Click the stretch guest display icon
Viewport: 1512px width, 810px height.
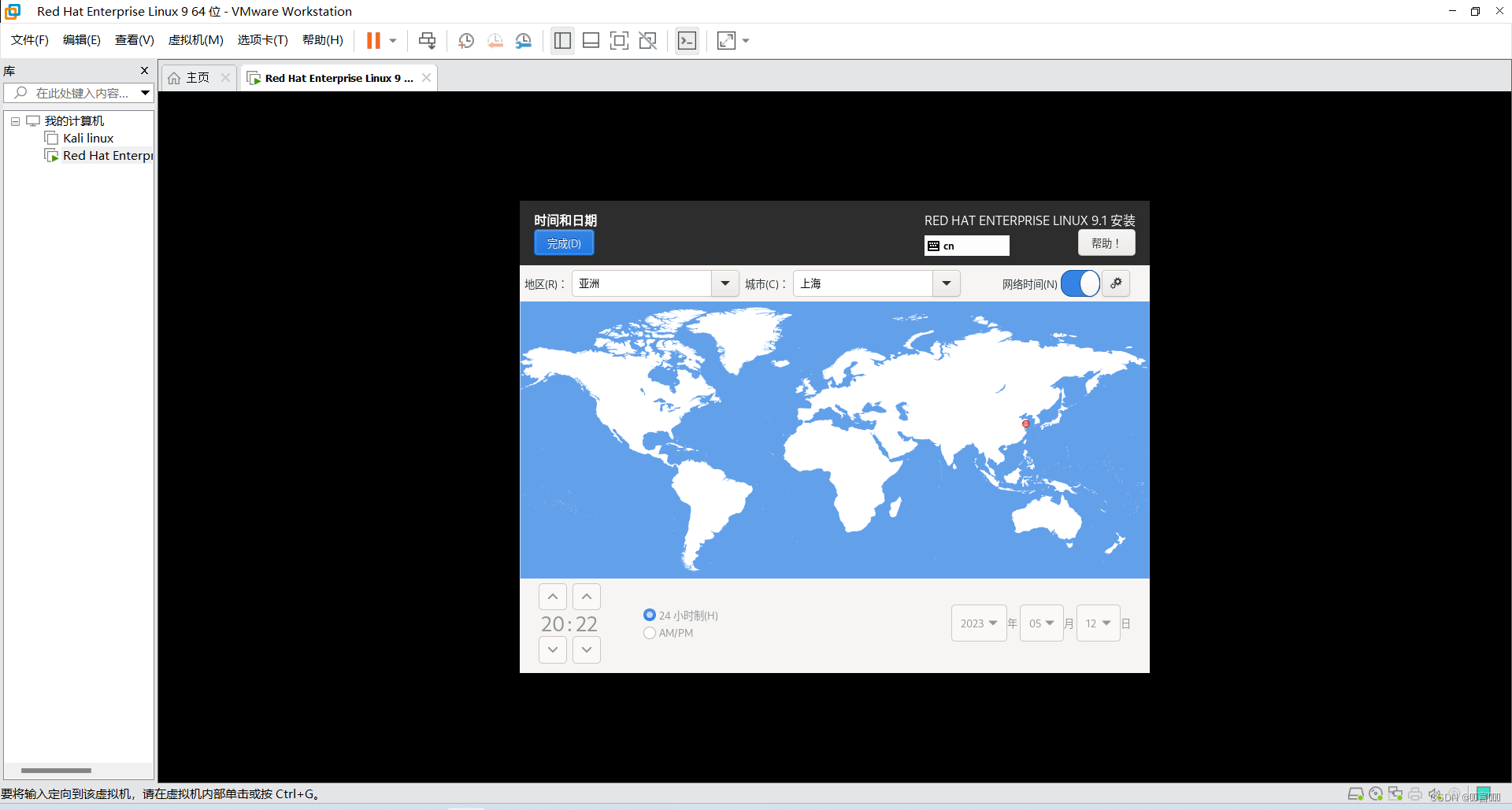pos(726,40)
